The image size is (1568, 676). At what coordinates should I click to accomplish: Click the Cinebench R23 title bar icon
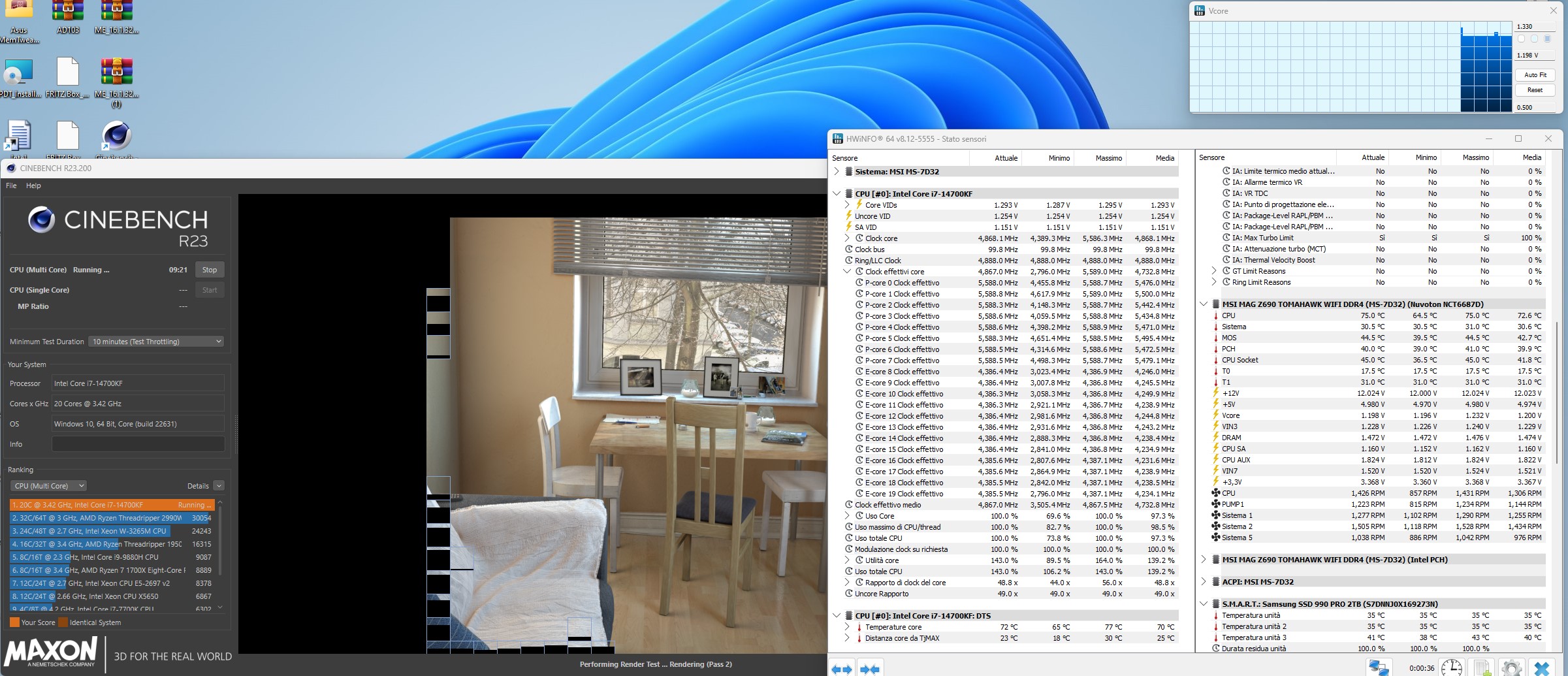tap(10, 168)
